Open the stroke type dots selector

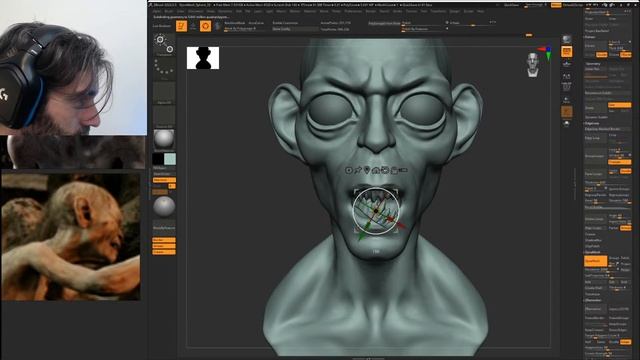[164, 68]
